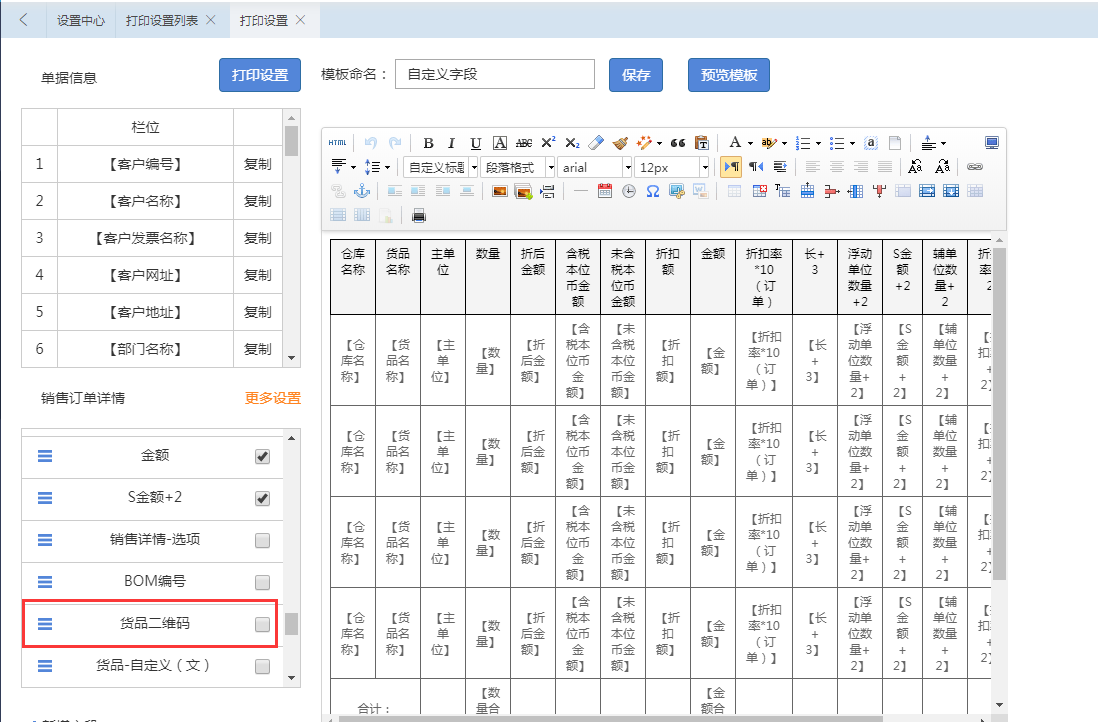Insert special character omega icon
Viewport: 1098px width, 722px height.
point(653,191)
